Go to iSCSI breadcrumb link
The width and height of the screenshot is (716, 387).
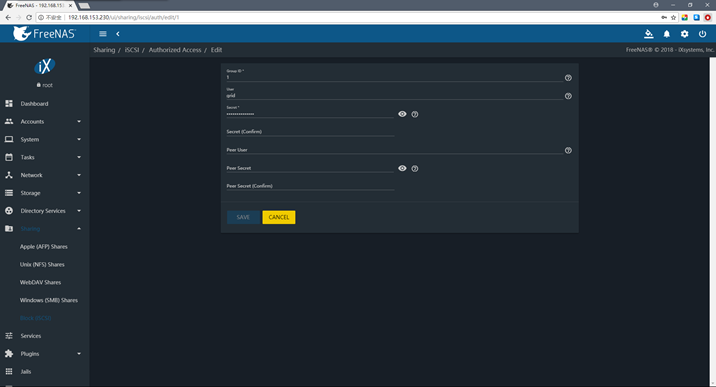pyautogui.click(x=132, y=50)
